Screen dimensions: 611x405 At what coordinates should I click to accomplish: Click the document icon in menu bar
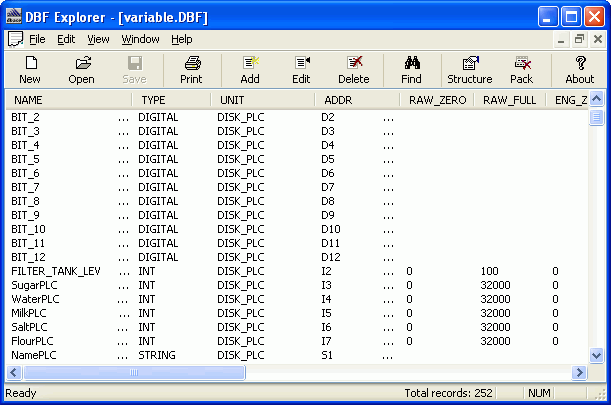click(x=16, y=39)
